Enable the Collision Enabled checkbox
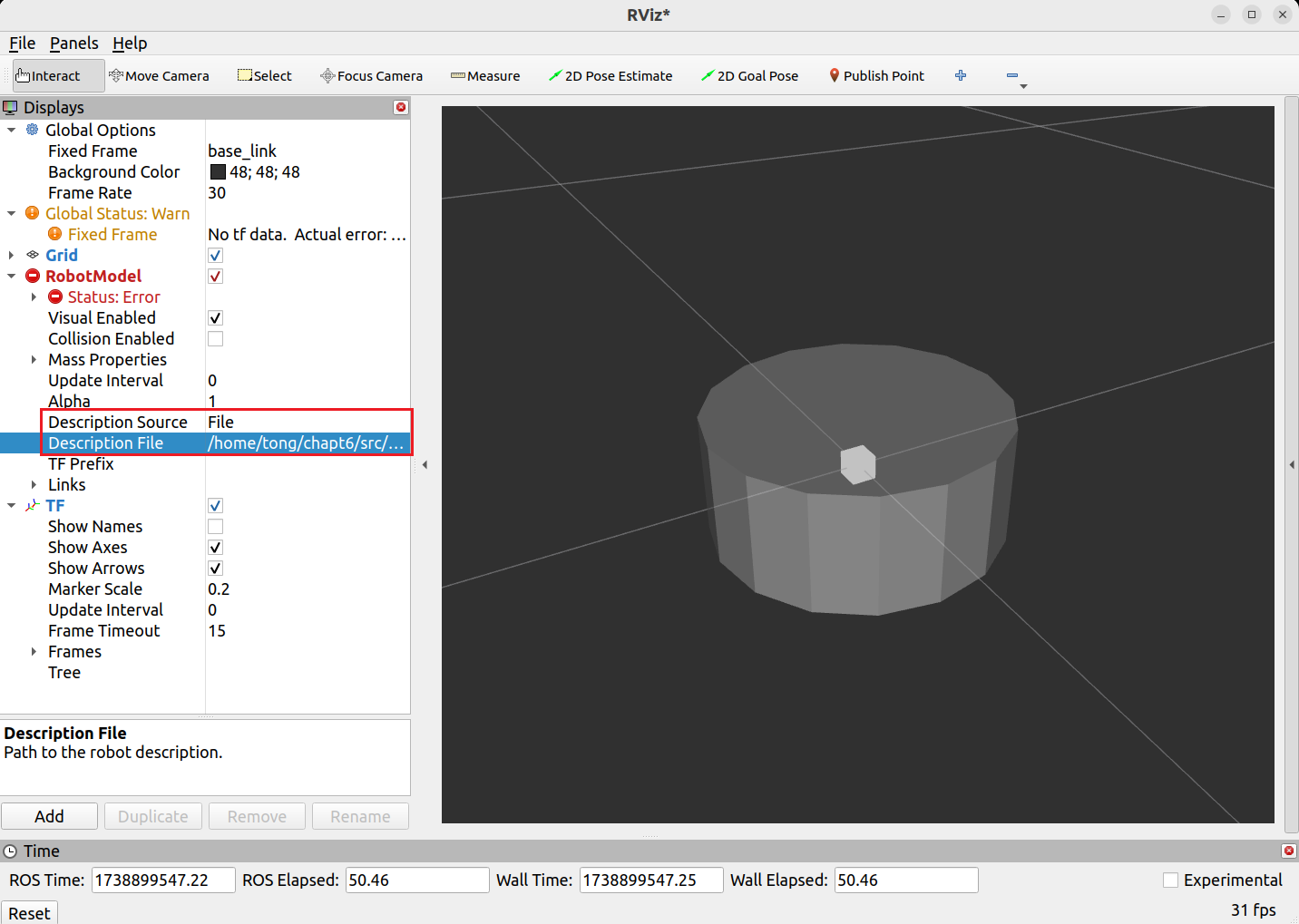Screen dimensions: 1299x924 (x=215, y=339)
